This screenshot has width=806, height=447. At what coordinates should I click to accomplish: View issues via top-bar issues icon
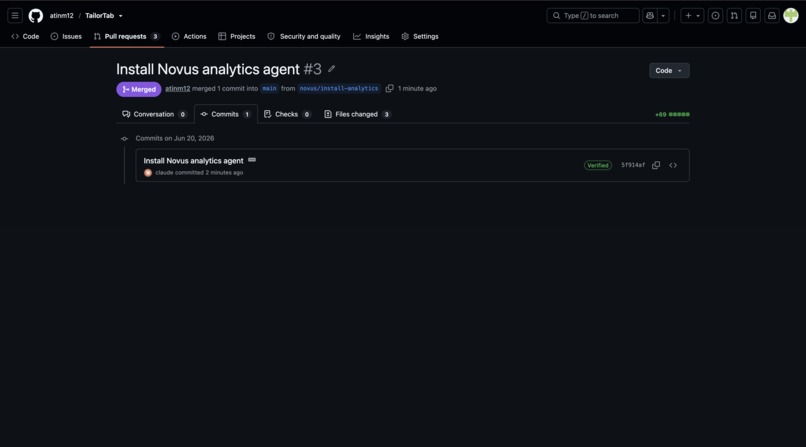pos(715,15)
